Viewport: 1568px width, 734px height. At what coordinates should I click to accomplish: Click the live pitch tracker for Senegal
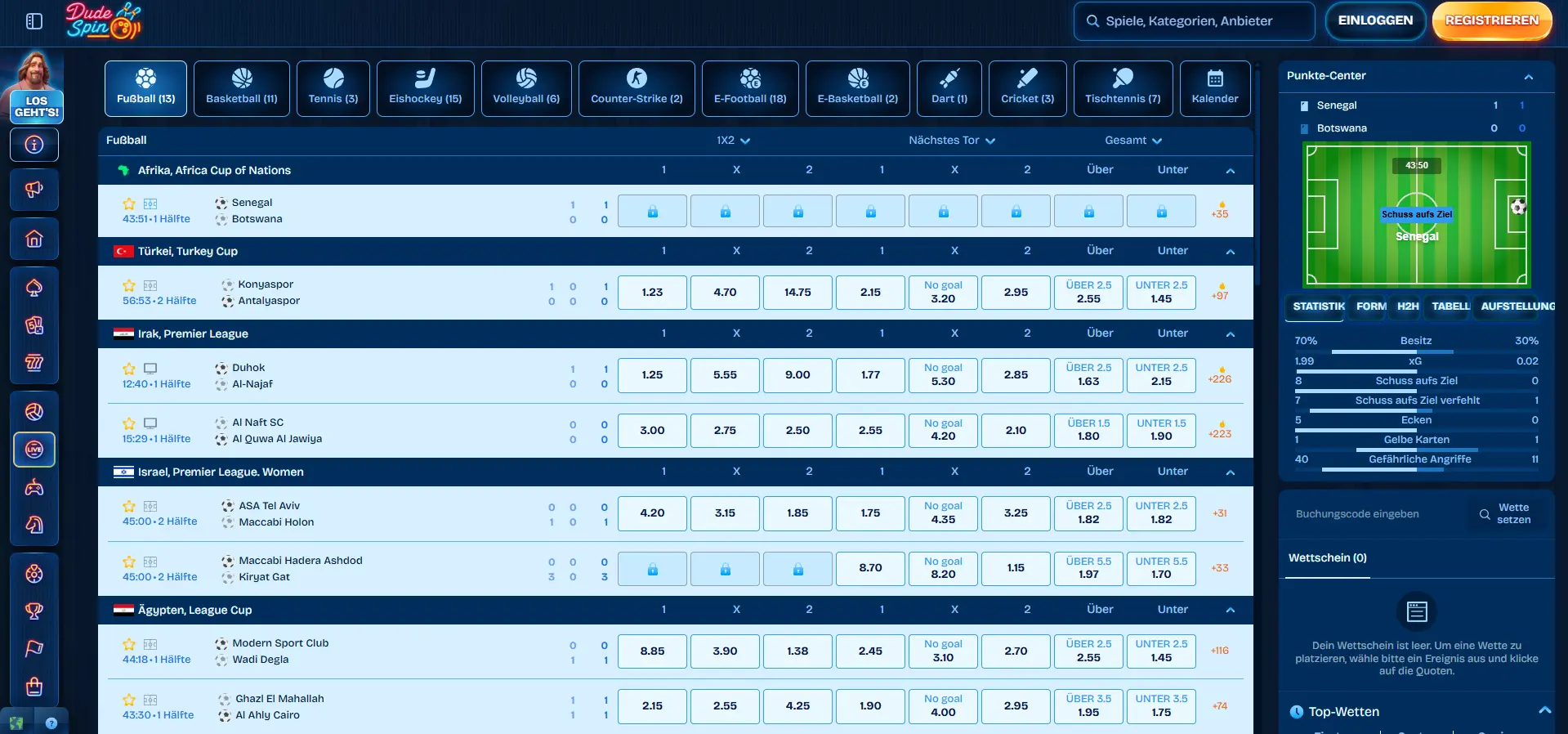(1416, 215)
